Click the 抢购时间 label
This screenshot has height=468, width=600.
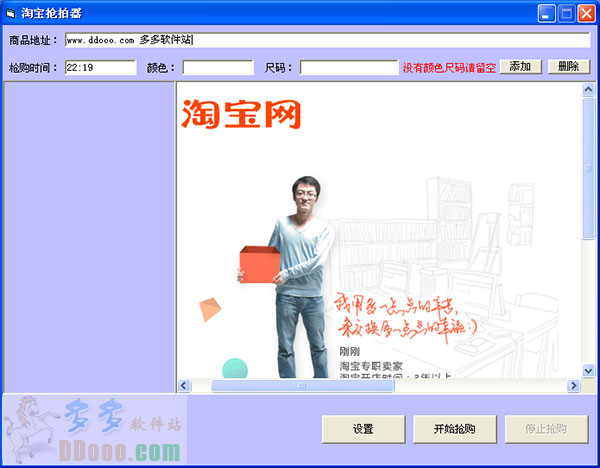33,68
